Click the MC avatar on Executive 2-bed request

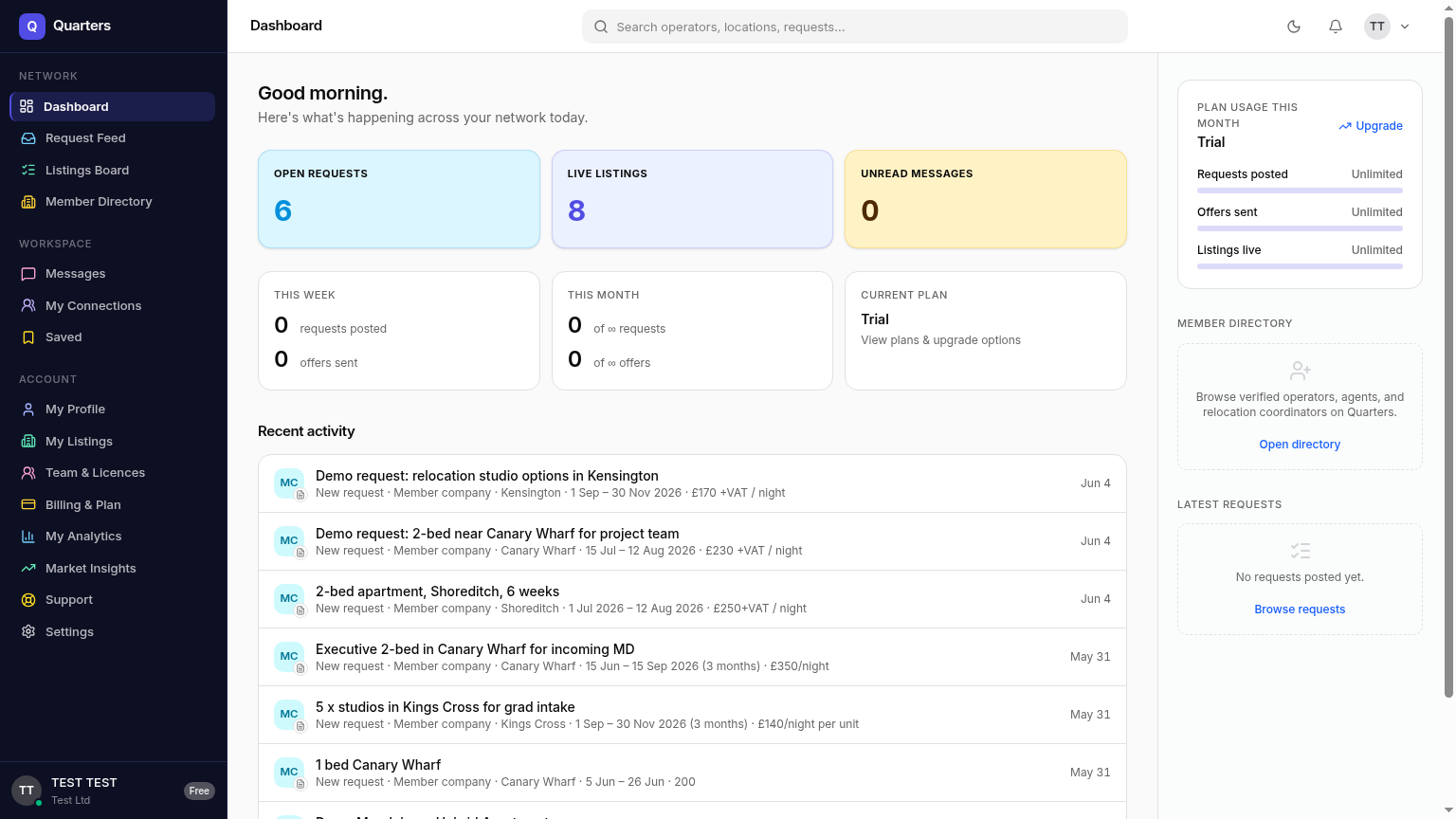coord(289,657)
